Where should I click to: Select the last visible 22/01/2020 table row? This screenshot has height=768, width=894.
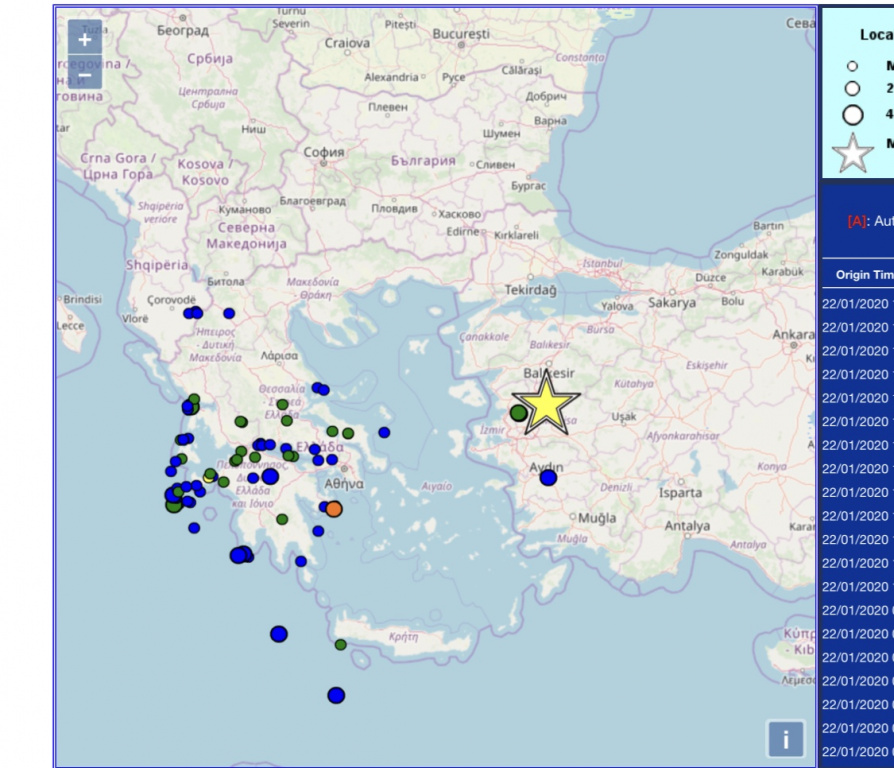(855, 752)
